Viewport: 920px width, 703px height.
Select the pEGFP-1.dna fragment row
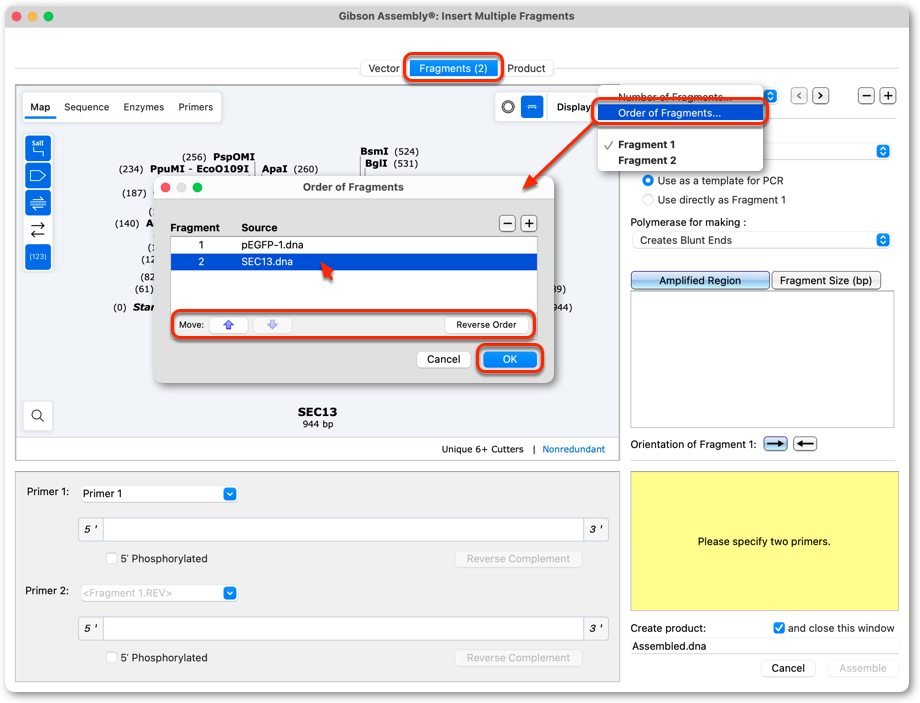tap(353, 245)
